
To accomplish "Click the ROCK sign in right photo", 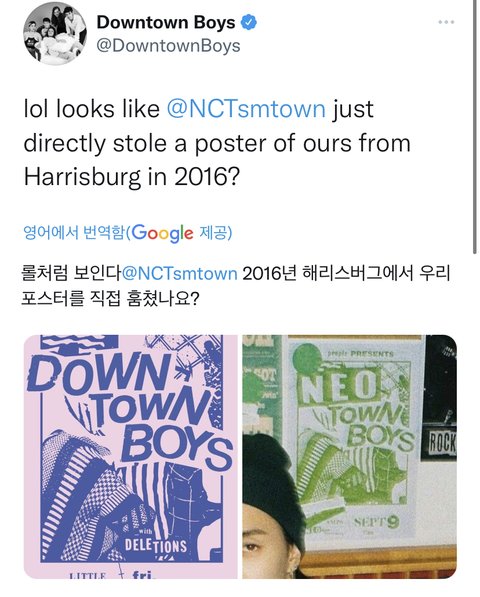I will 442,444.
